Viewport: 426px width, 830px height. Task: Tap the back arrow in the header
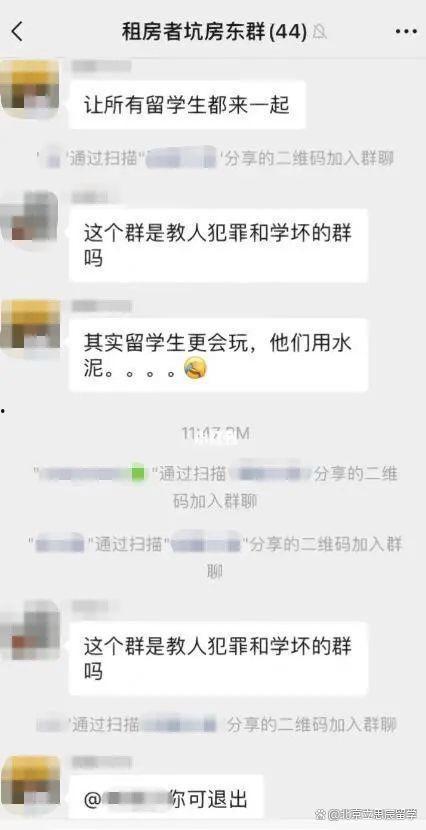(17, 32)
